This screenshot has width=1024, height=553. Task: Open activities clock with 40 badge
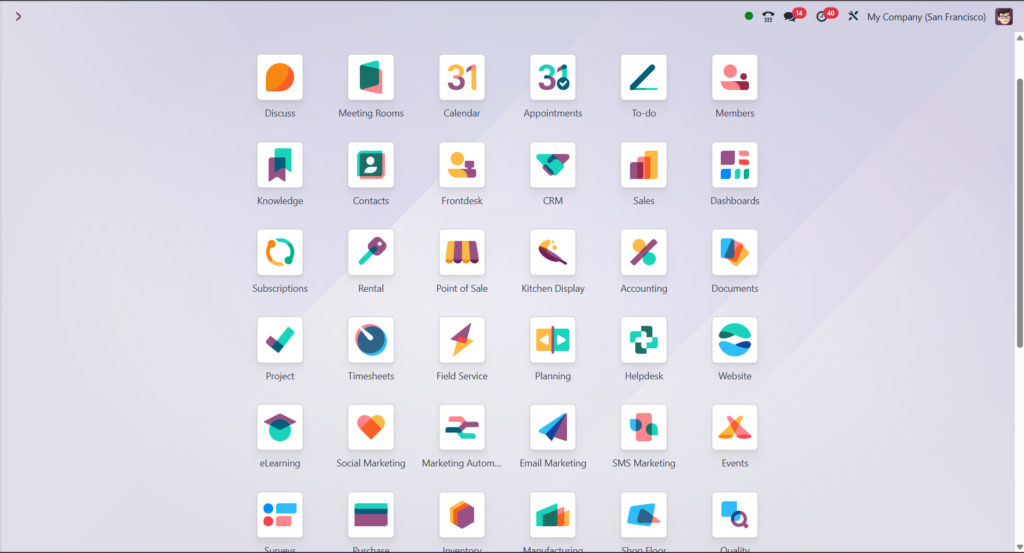click(x=826, y=16)
